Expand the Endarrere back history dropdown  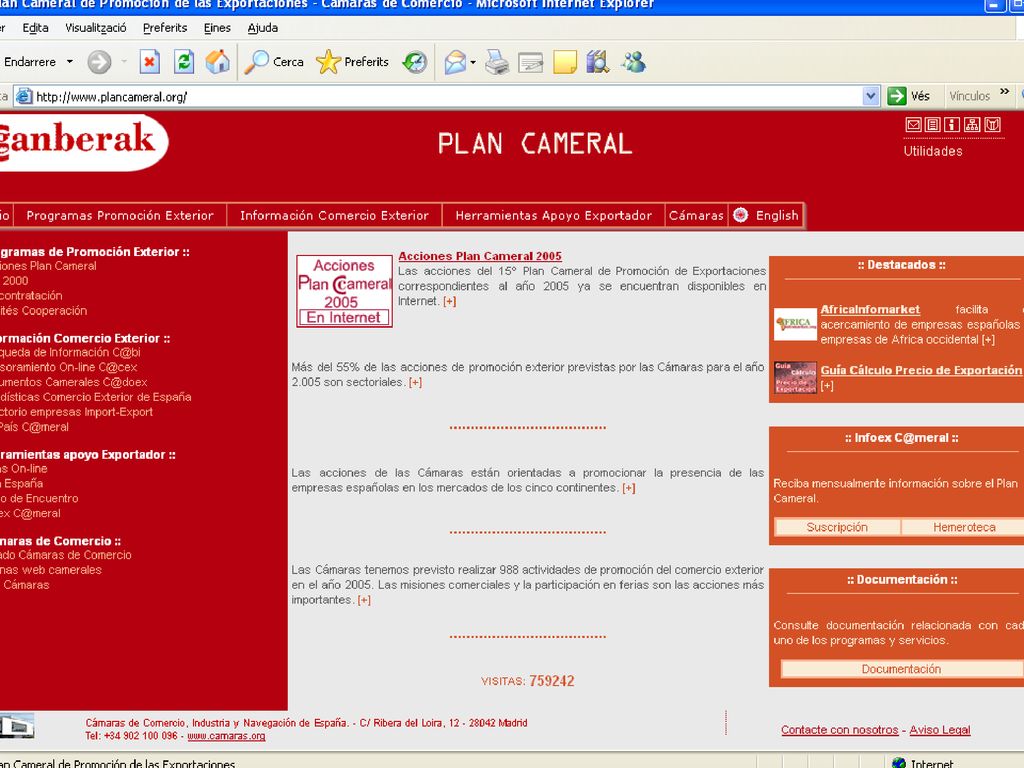click(70, 62)
